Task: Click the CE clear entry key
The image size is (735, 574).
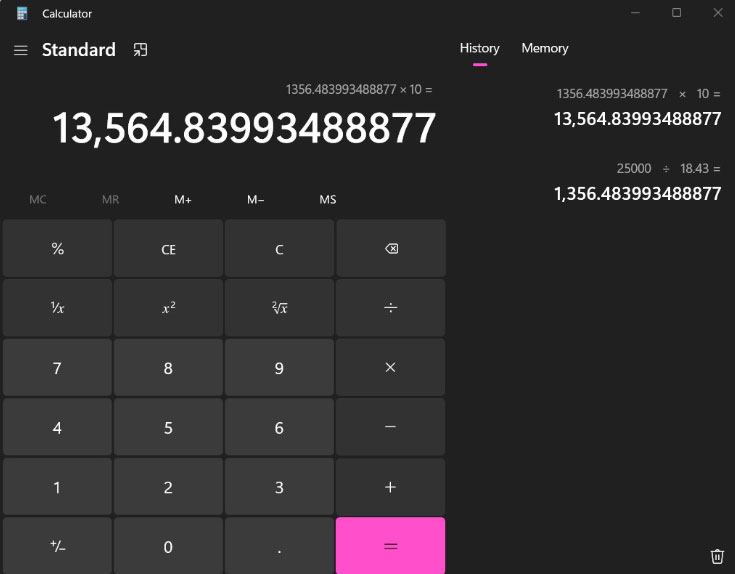Action: point(168,248)
